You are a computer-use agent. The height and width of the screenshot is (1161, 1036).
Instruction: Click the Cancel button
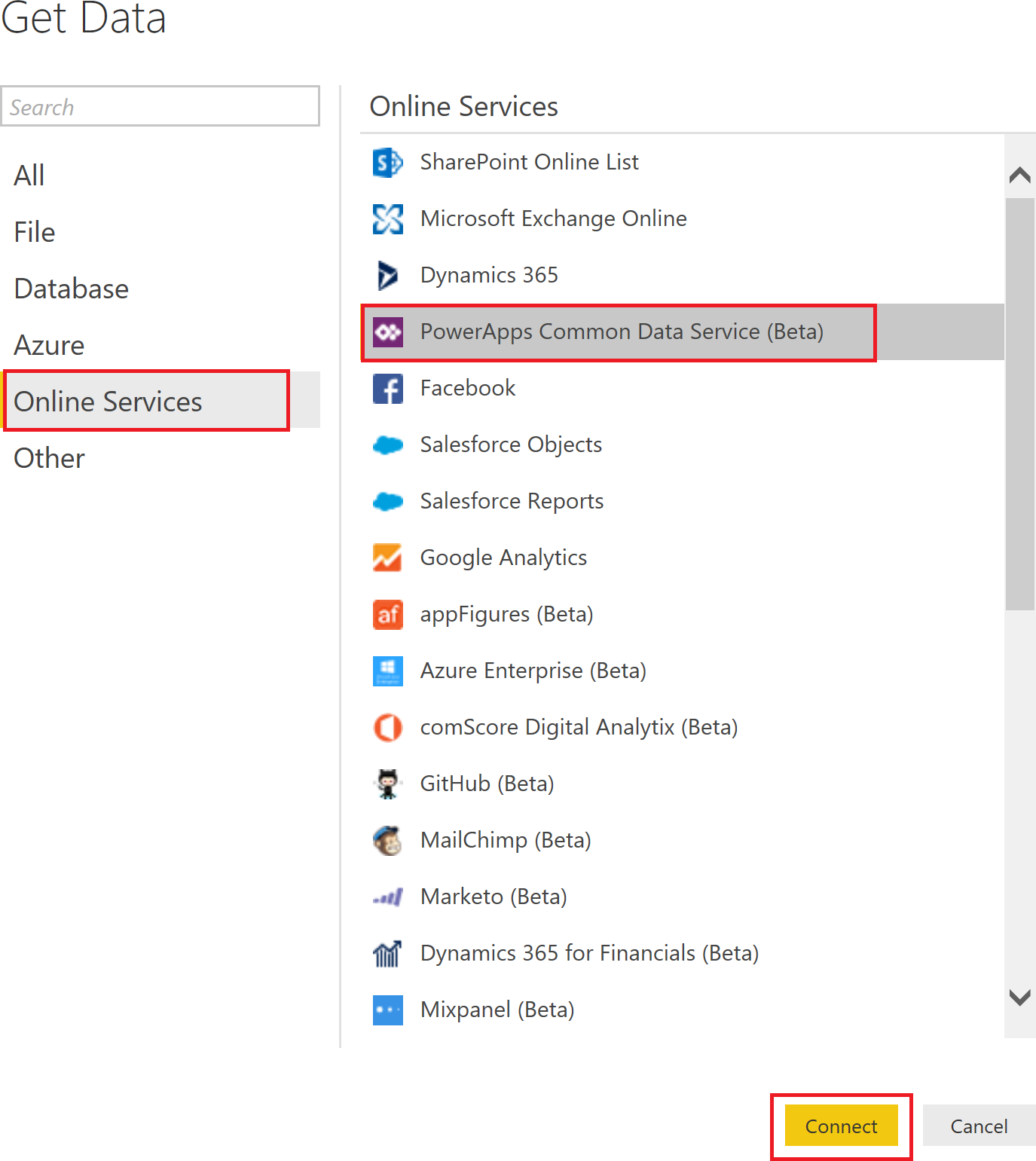pos(979,1126)
